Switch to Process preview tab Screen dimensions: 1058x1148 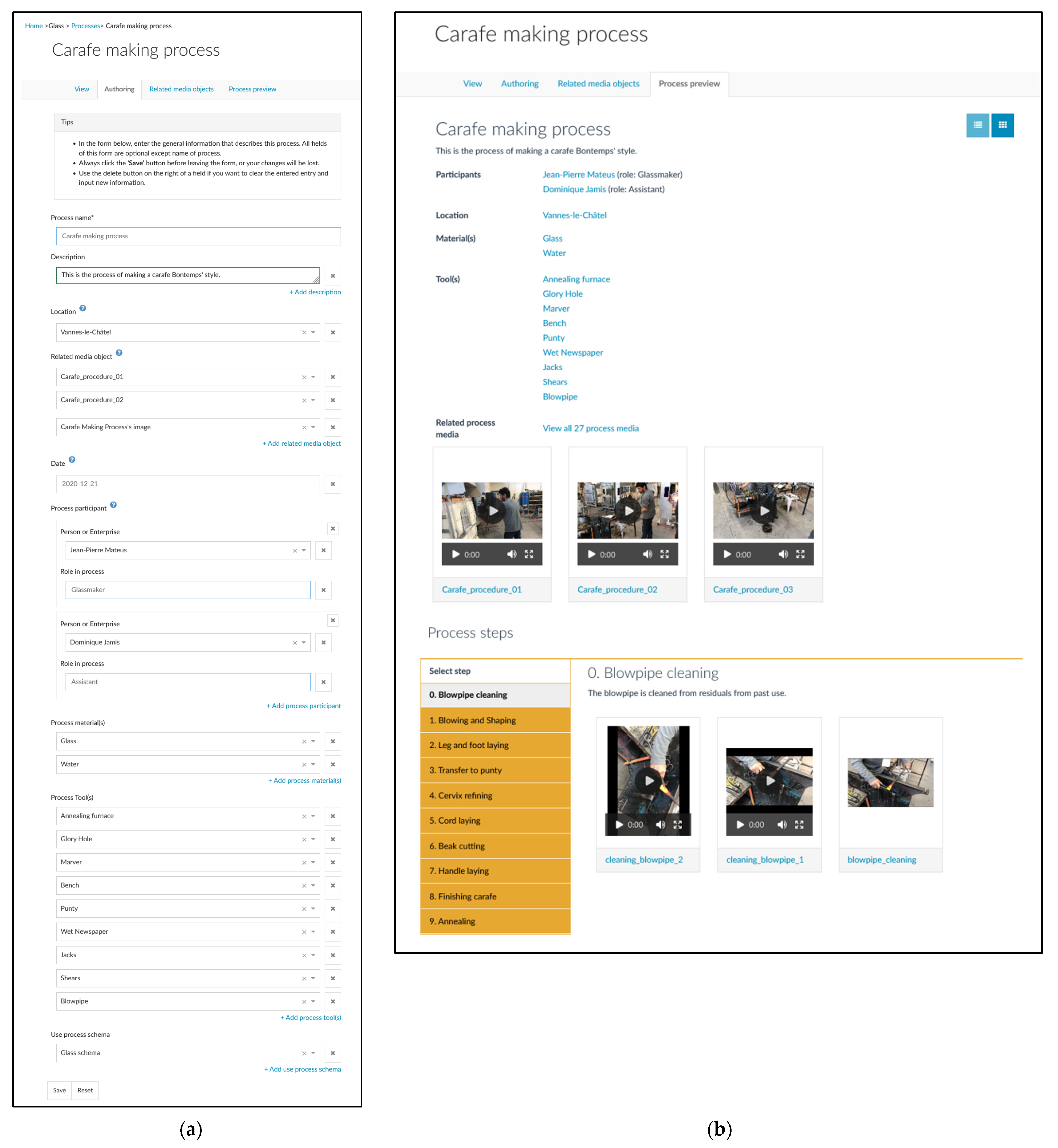click(252, 89)
